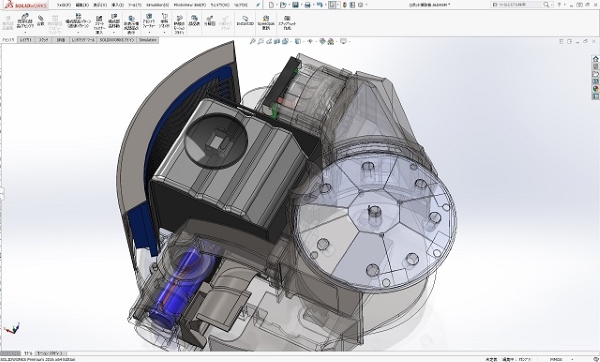
Task: Click the Zoom to Fit magnifier icon
Action: (x=253, y=41)
